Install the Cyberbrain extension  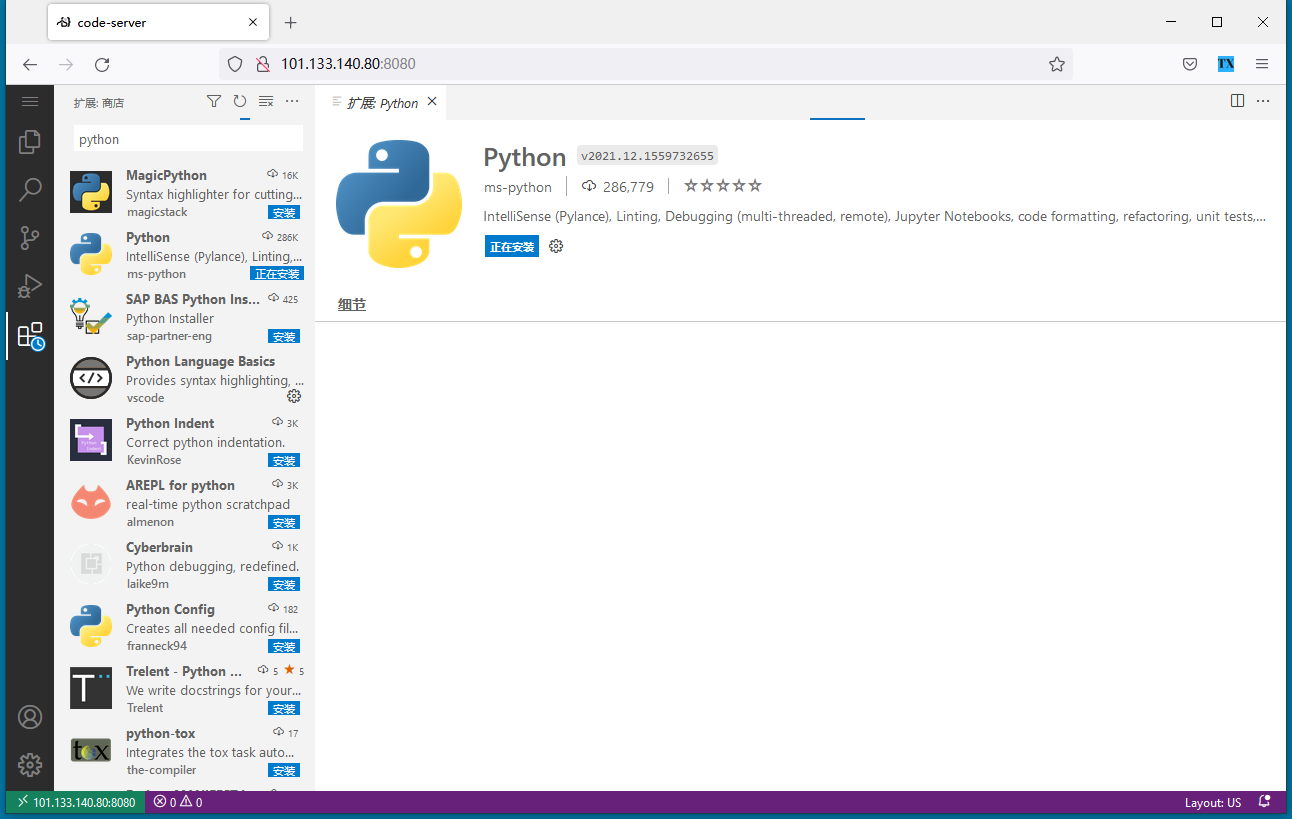[284, 584]
